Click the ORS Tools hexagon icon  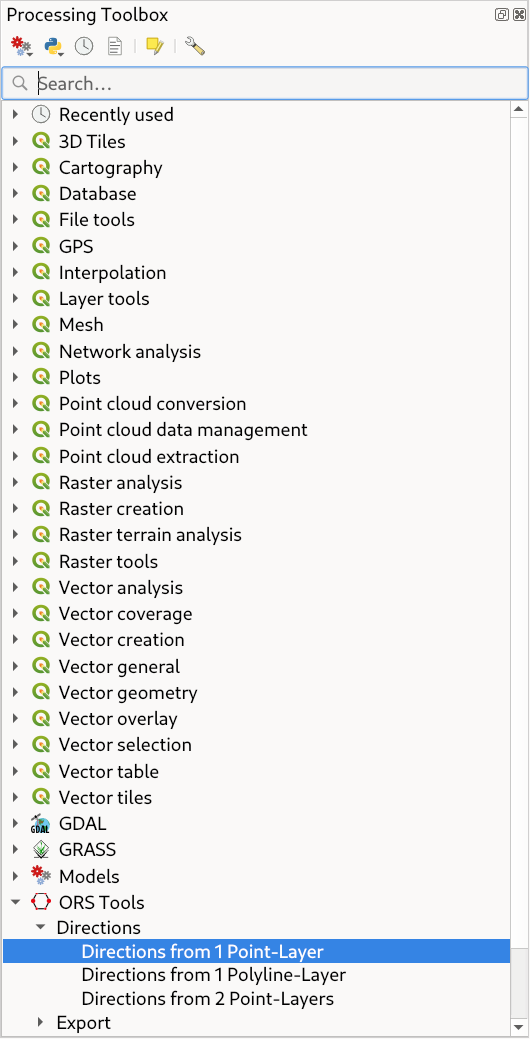pyautogui.click(x=40, y=902)
